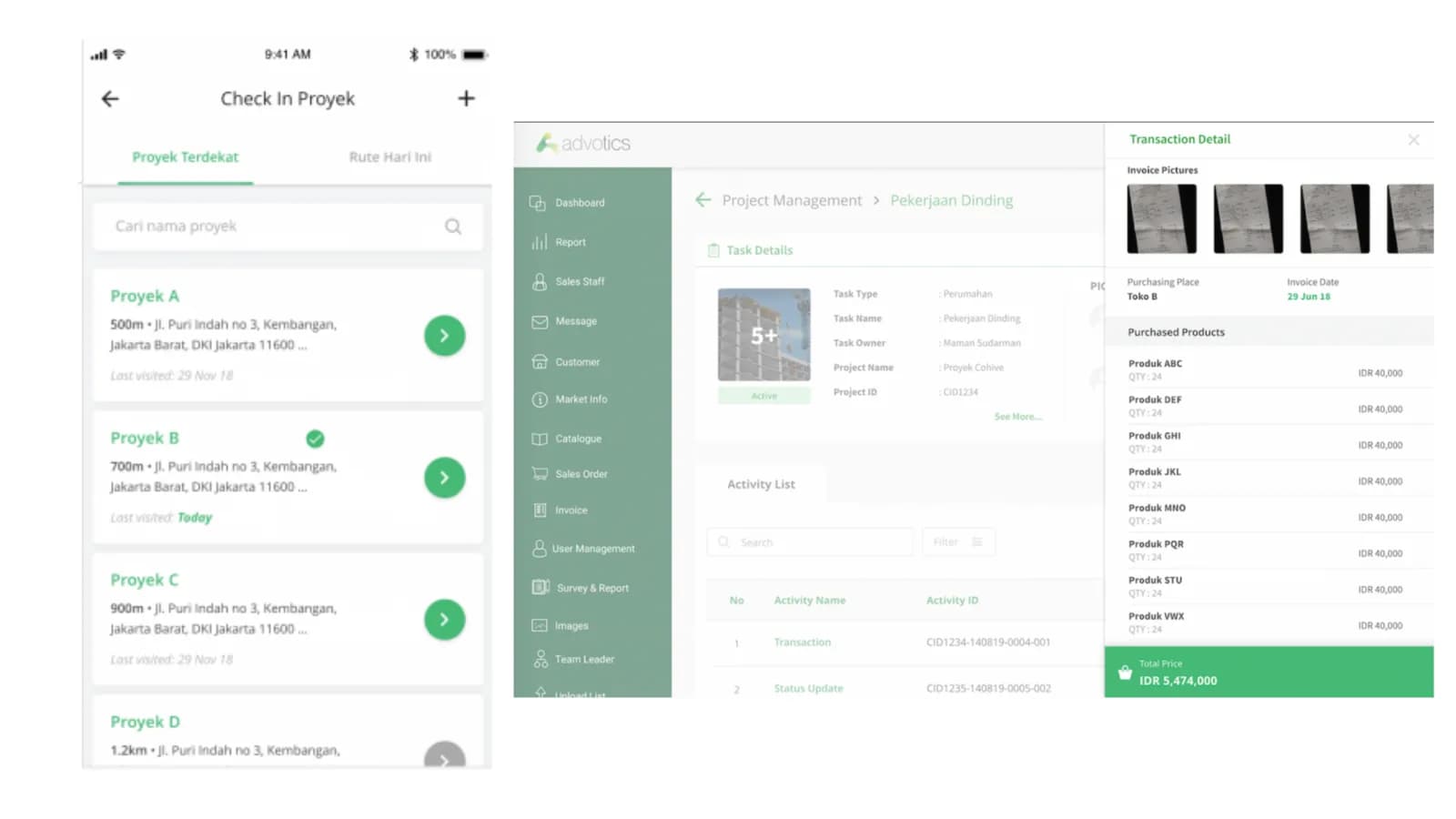Open project photo thumbnail showing 5+

point(763,335)
